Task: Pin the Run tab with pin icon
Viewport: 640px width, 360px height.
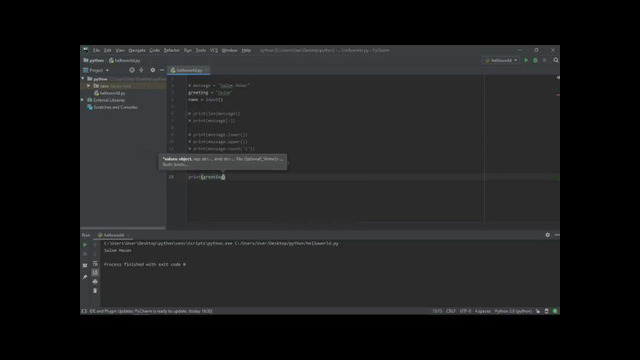Action: click(x=85, y=277)
